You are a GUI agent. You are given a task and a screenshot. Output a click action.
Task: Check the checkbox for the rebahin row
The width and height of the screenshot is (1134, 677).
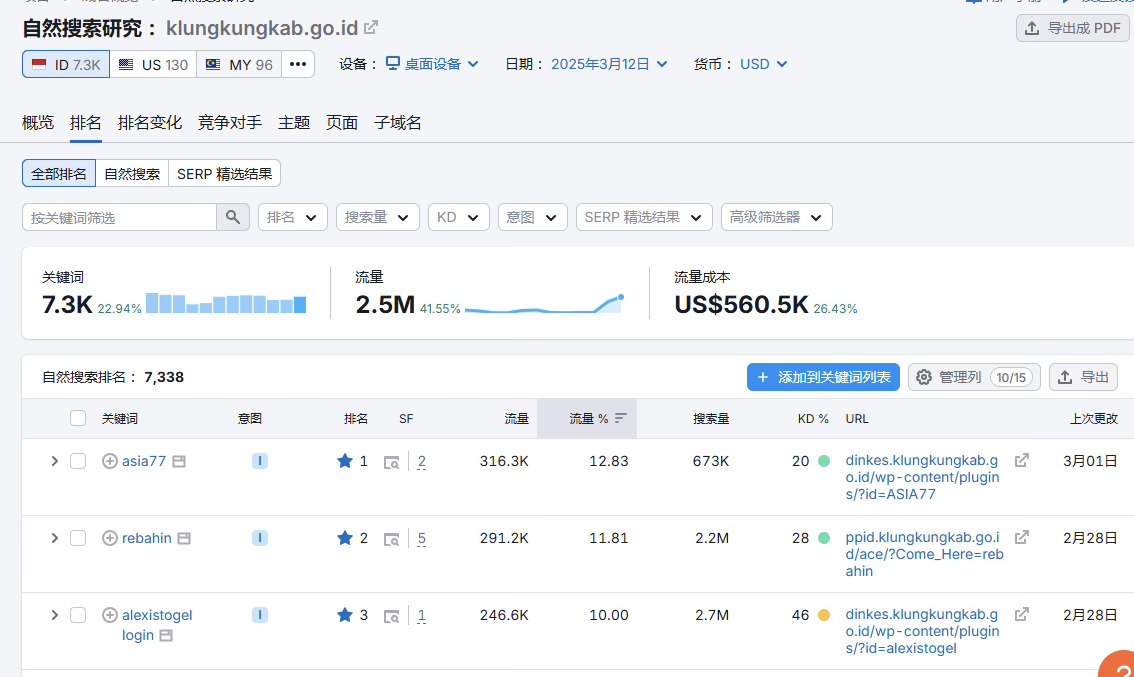coord(78,538)
